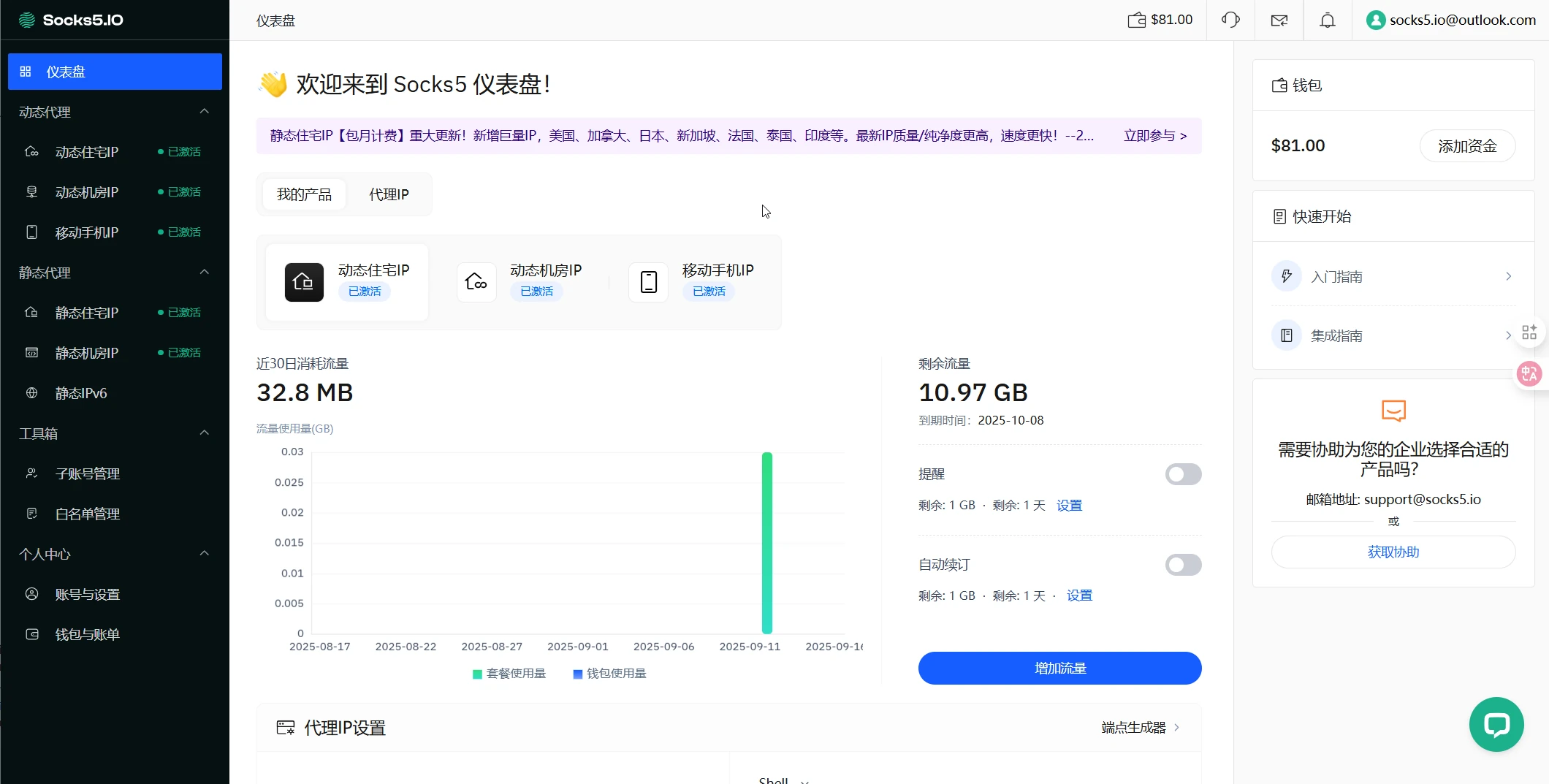Image resolution: width=1549 pixels, height=784 pixels.
Task: Open 仪表盘 in the sidebar
Action: point(115,72)
